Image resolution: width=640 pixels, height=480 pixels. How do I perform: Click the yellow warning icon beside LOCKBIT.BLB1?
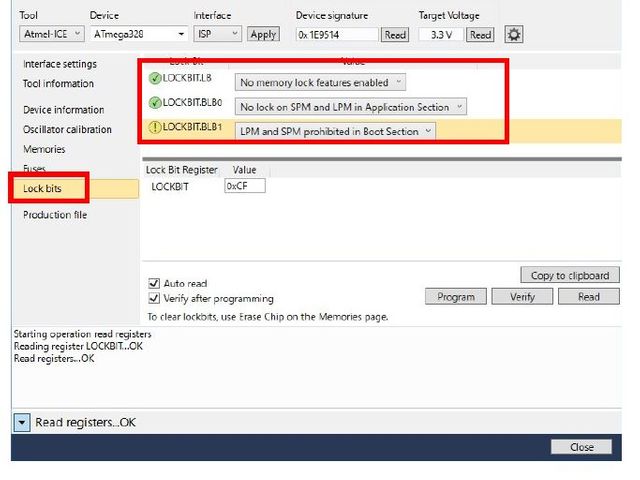click(x=154, y=128)
